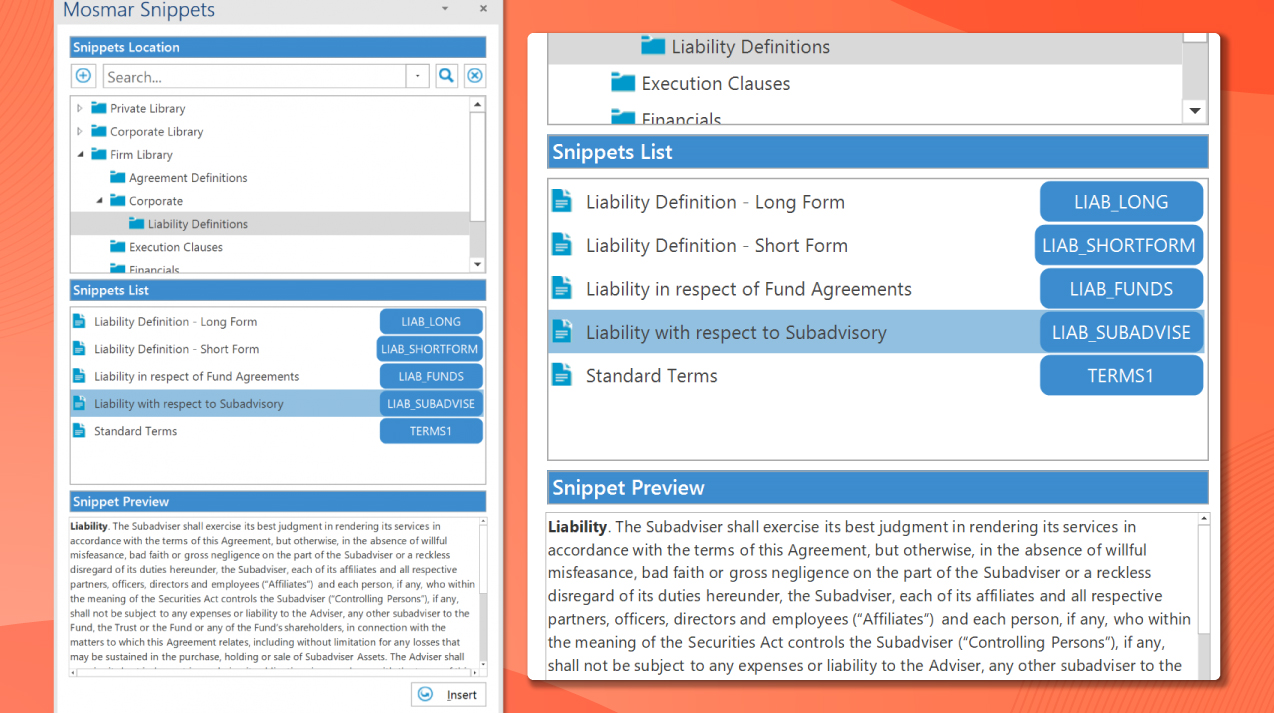Open the Mosmar Snippets pane dropdown arrow
This screenshot has height=713, width=1274.
point(444,9)
